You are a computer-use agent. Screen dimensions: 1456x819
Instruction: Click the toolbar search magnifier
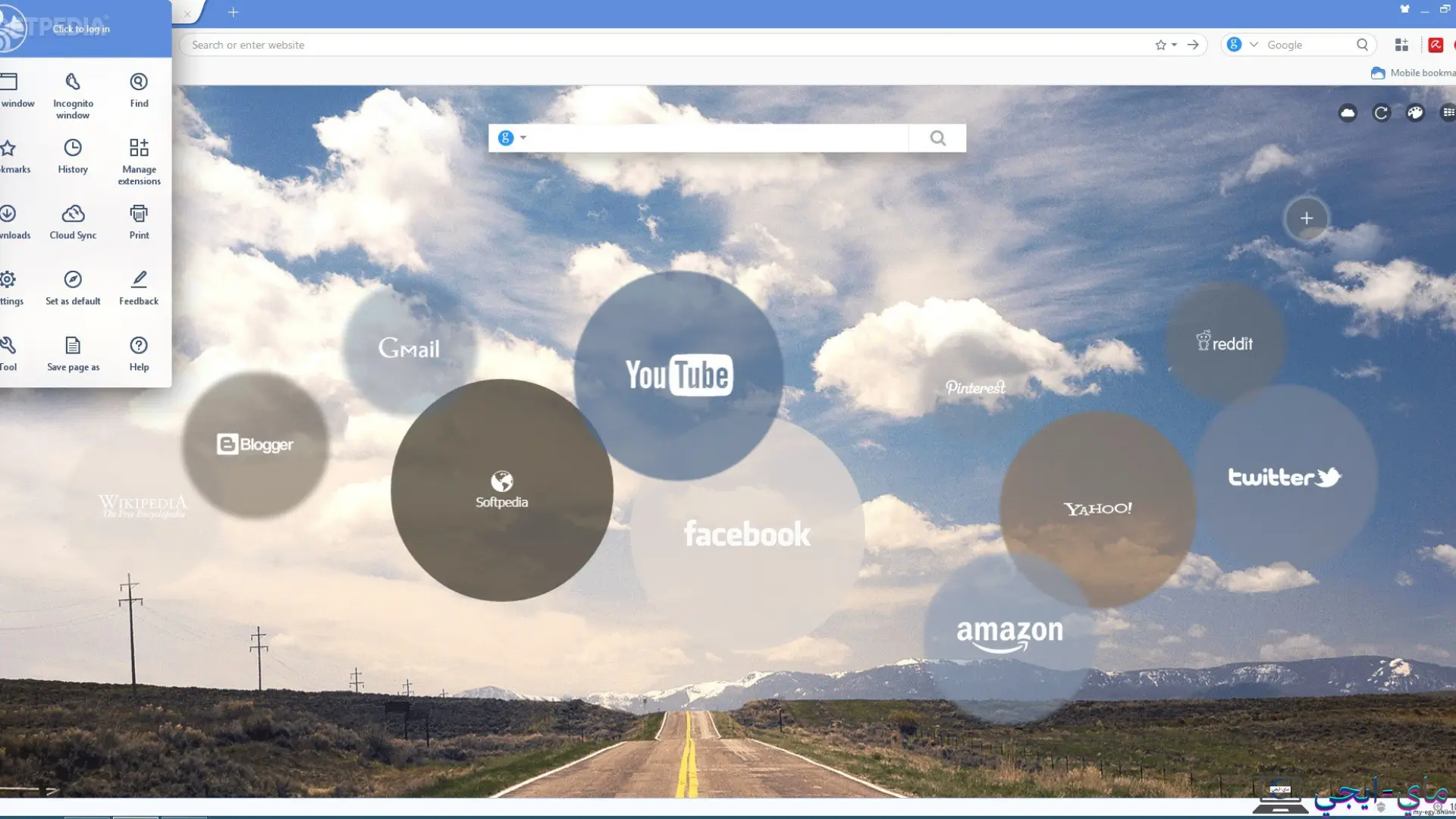coord(1362,45)
